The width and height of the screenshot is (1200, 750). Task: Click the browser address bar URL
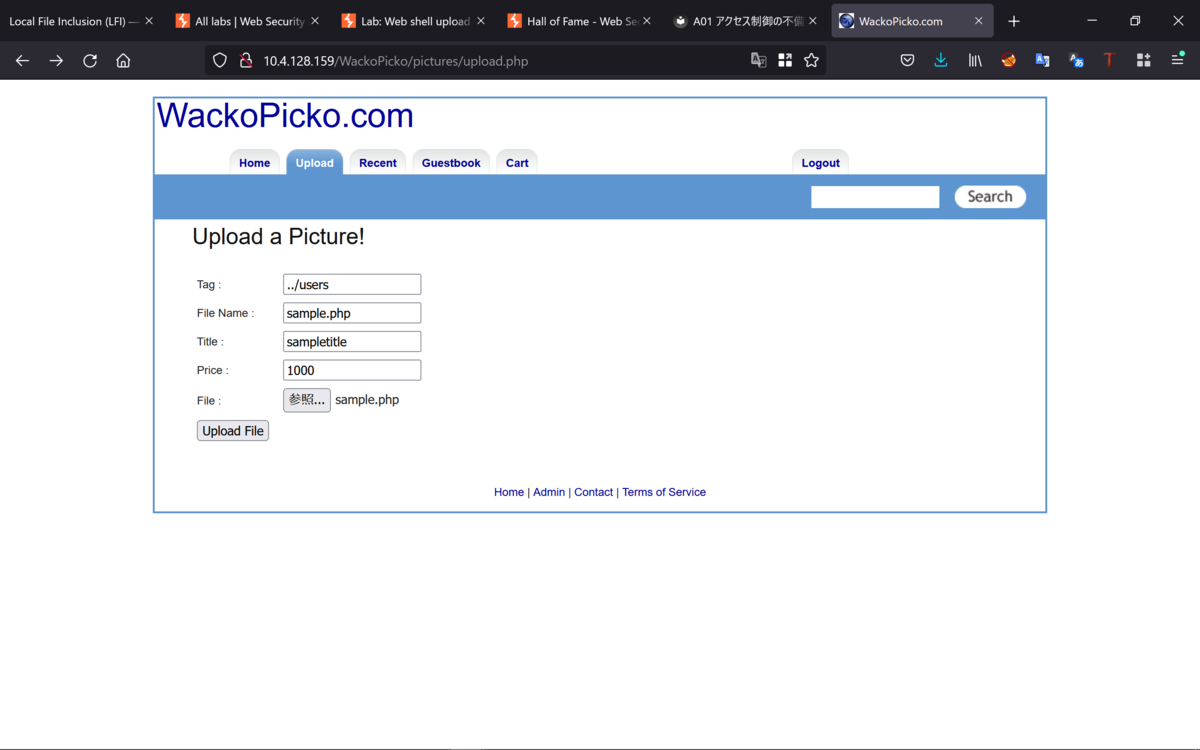coord(396,61)
